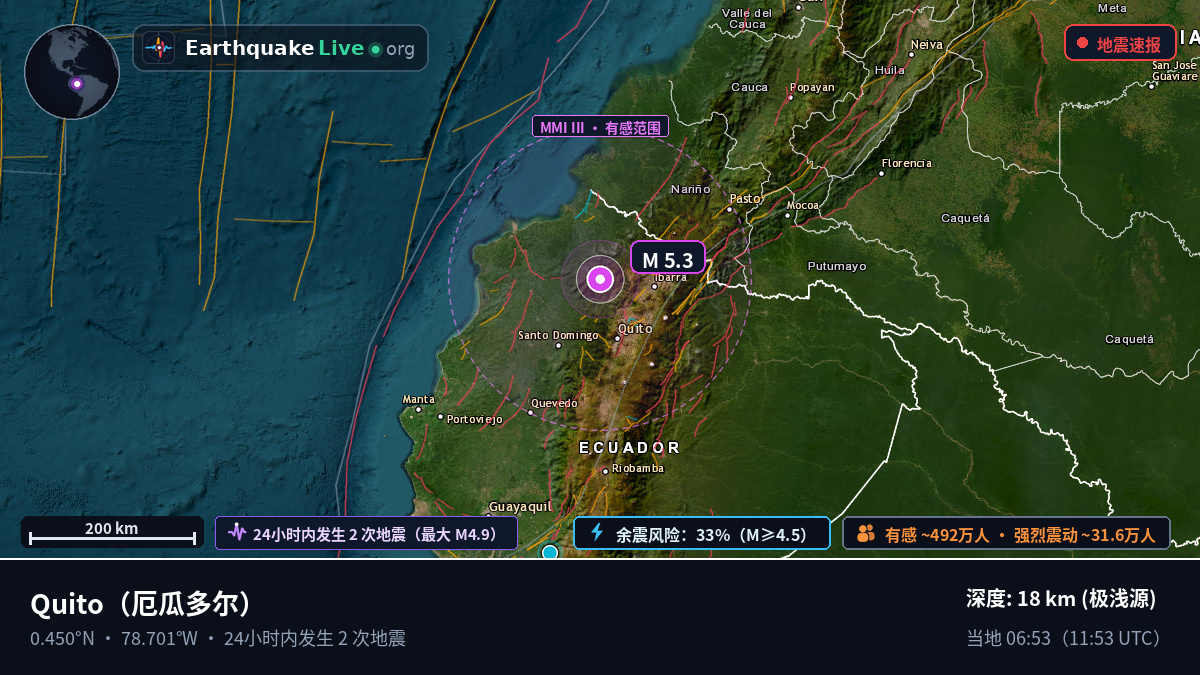Click the Valle del Cauca label
The image size is (1200, 675).
pyautogui.click(x=747, y=18)
